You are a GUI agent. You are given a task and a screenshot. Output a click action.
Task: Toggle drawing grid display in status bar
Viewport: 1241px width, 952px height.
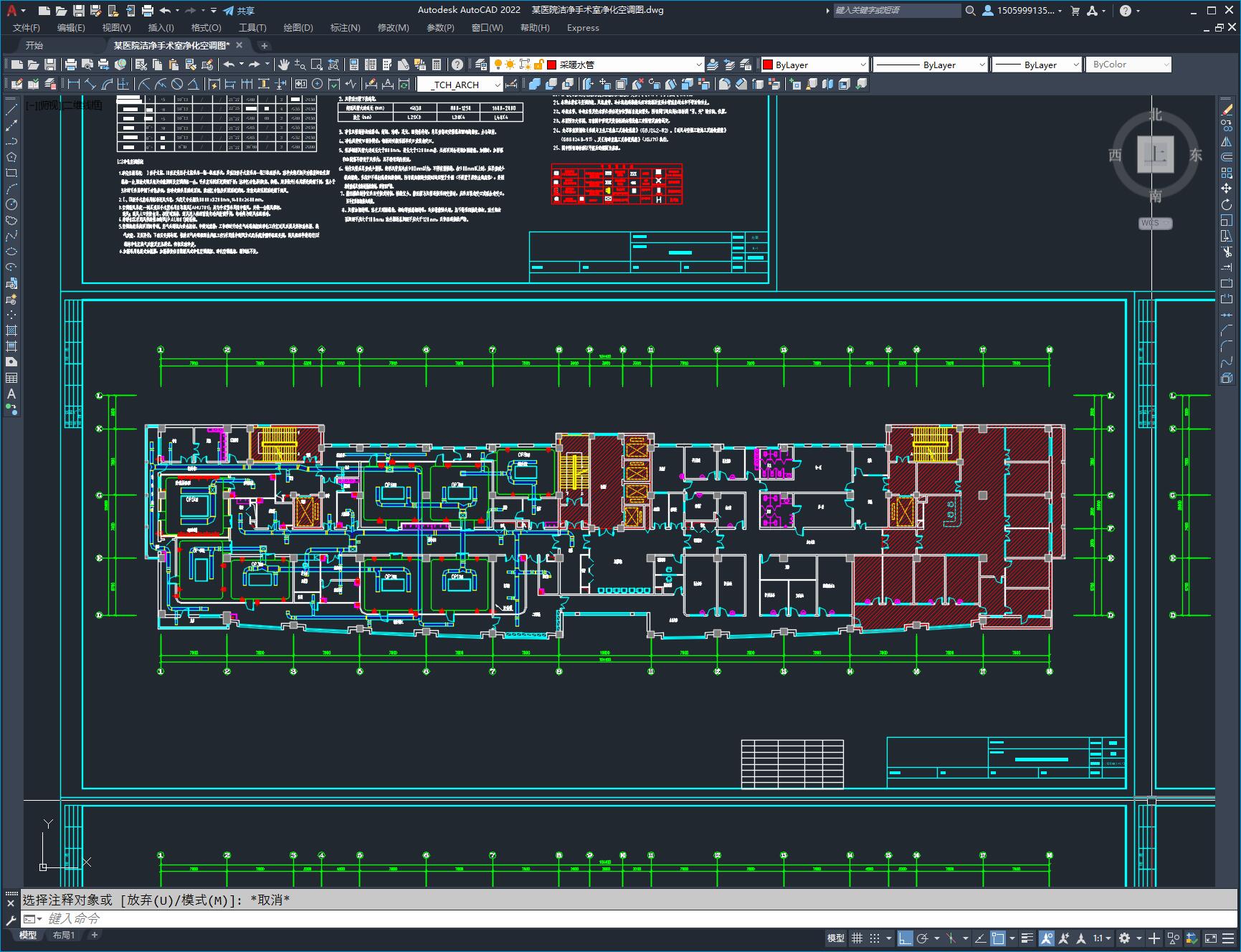point(857,938)
